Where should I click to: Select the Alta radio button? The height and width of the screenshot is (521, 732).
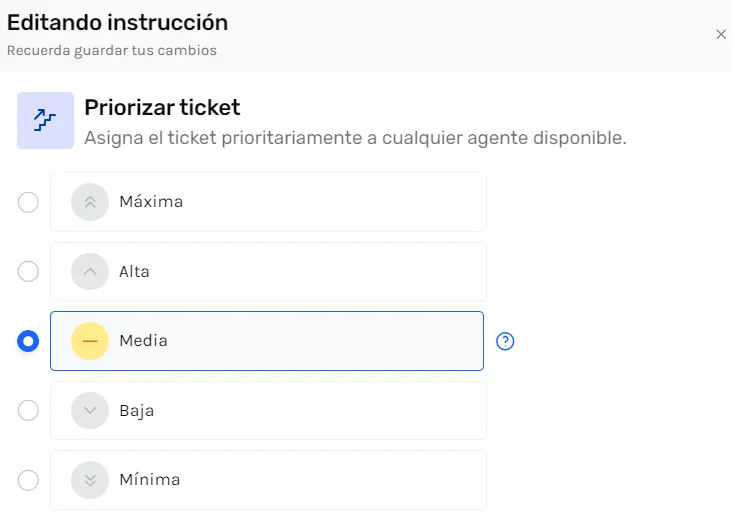click(x=29, y=271)
